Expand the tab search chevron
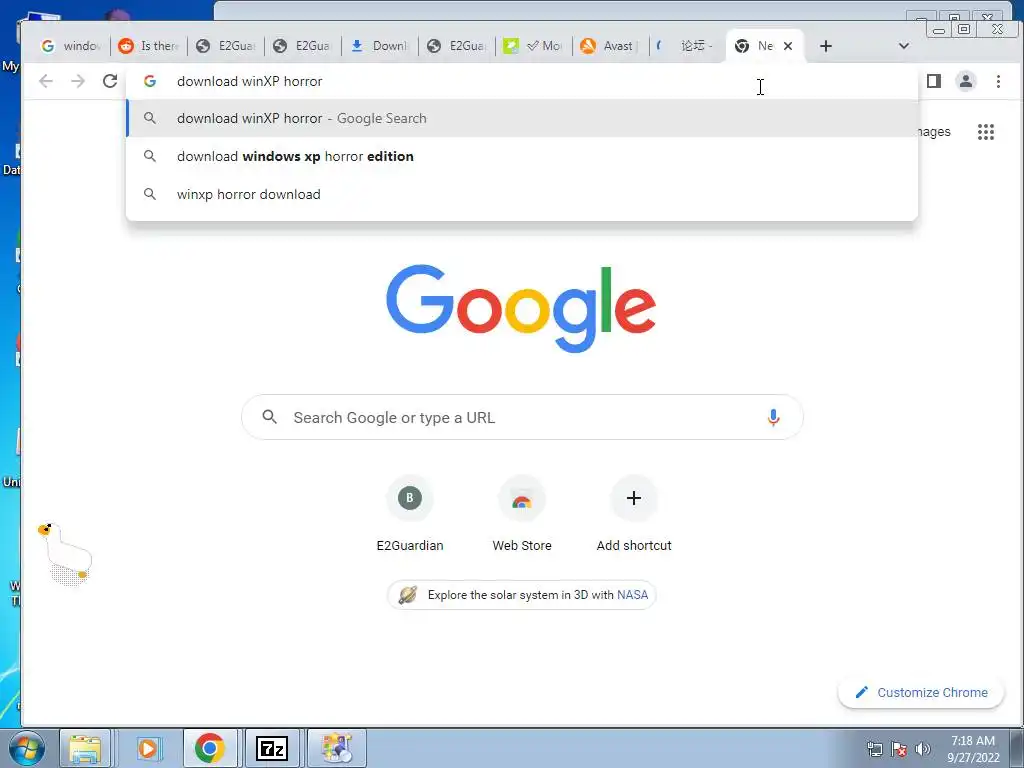The image size is (1024, 768). click(903, 46)
